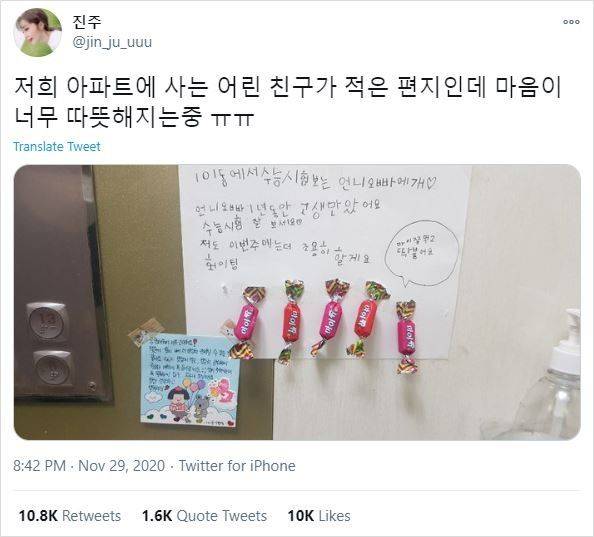594x537 pixels.
Task: Click the first pink candy in photo
Action: tap(247, 323)
